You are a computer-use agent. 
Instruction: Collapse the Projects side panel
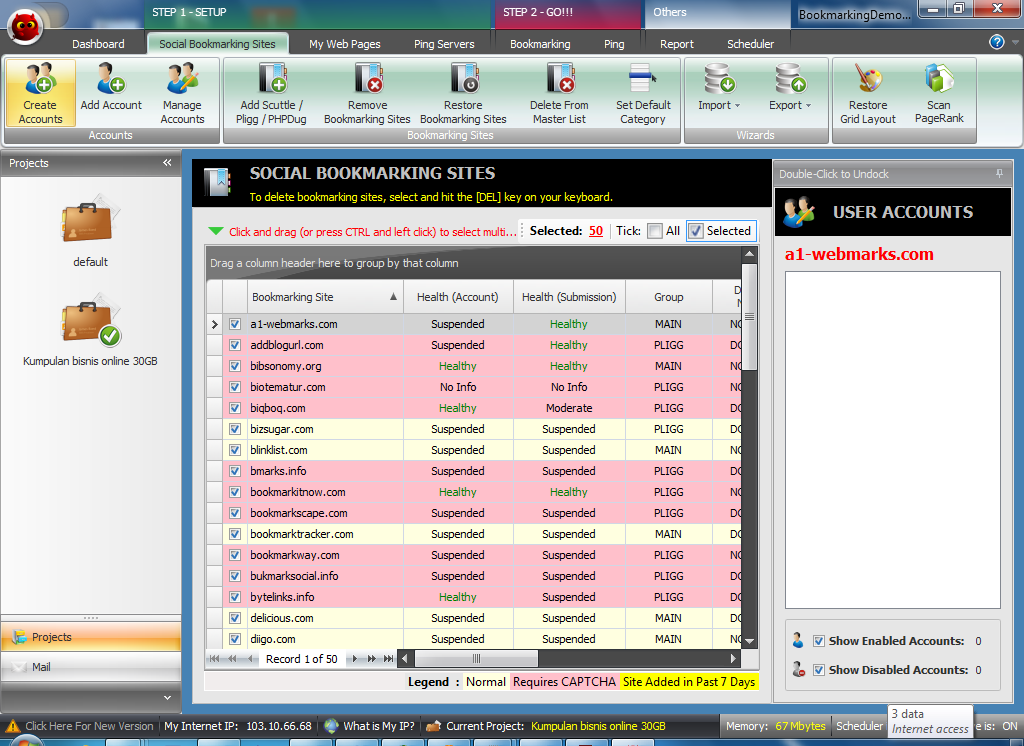click(x=167, y=163)
